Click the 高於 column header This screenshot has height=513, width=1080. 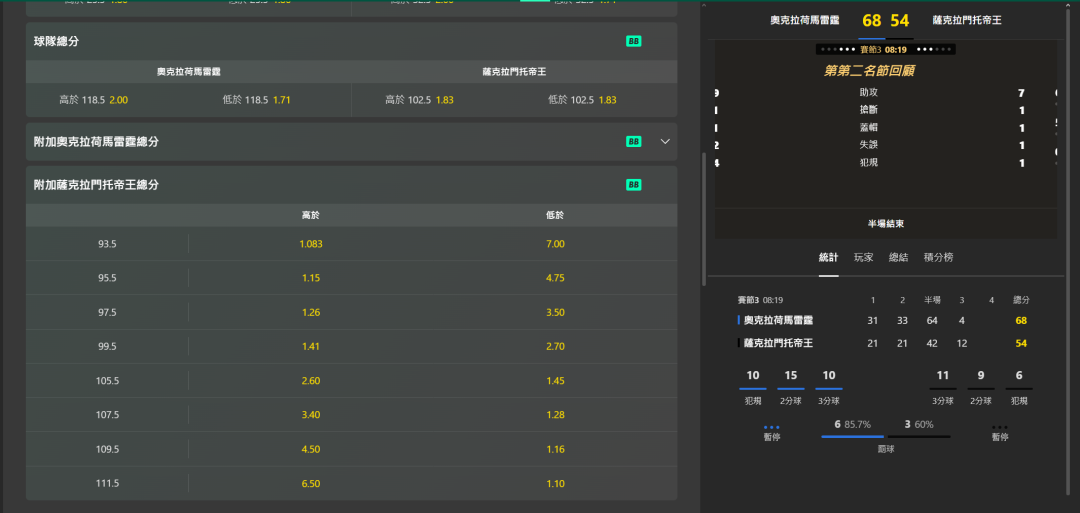tap(311, 216)
